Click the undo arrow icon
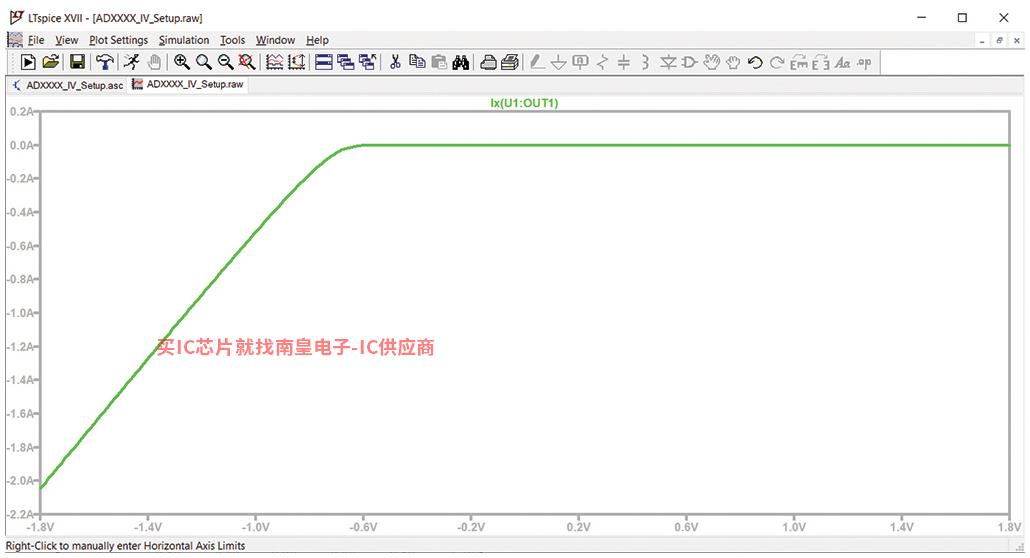Screen dimensions: 1030x558 [x=755, y=62]
